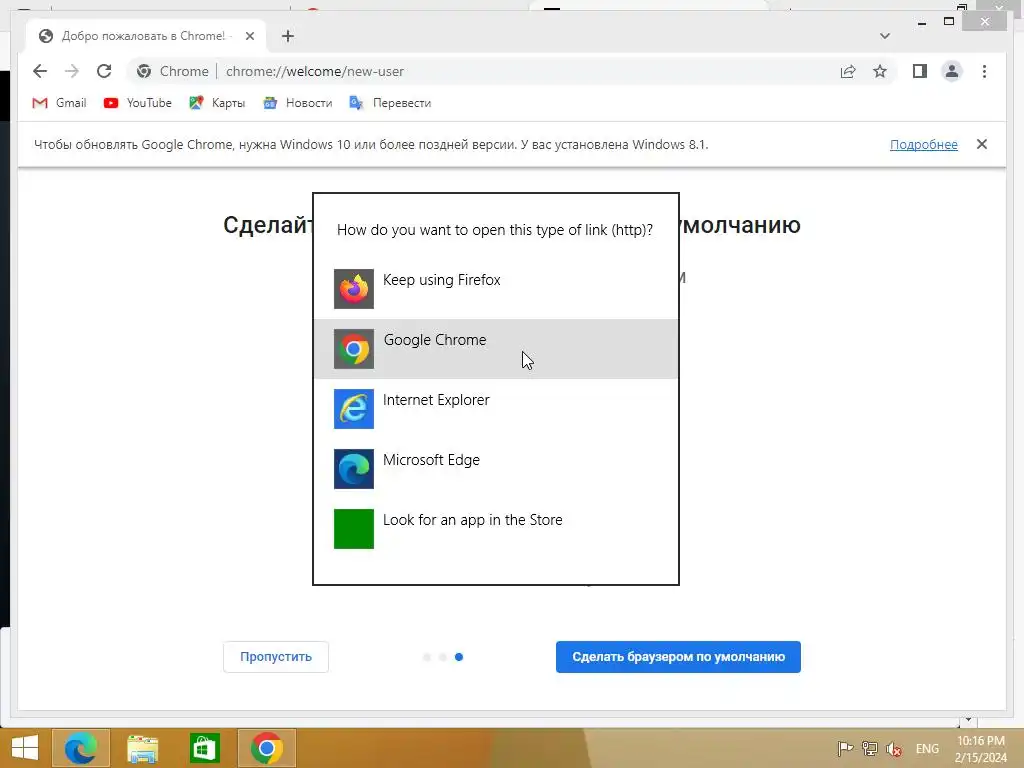Screen dimensions: 1024x768
Task: Open the YouTube bookmark
Action: 138,103
